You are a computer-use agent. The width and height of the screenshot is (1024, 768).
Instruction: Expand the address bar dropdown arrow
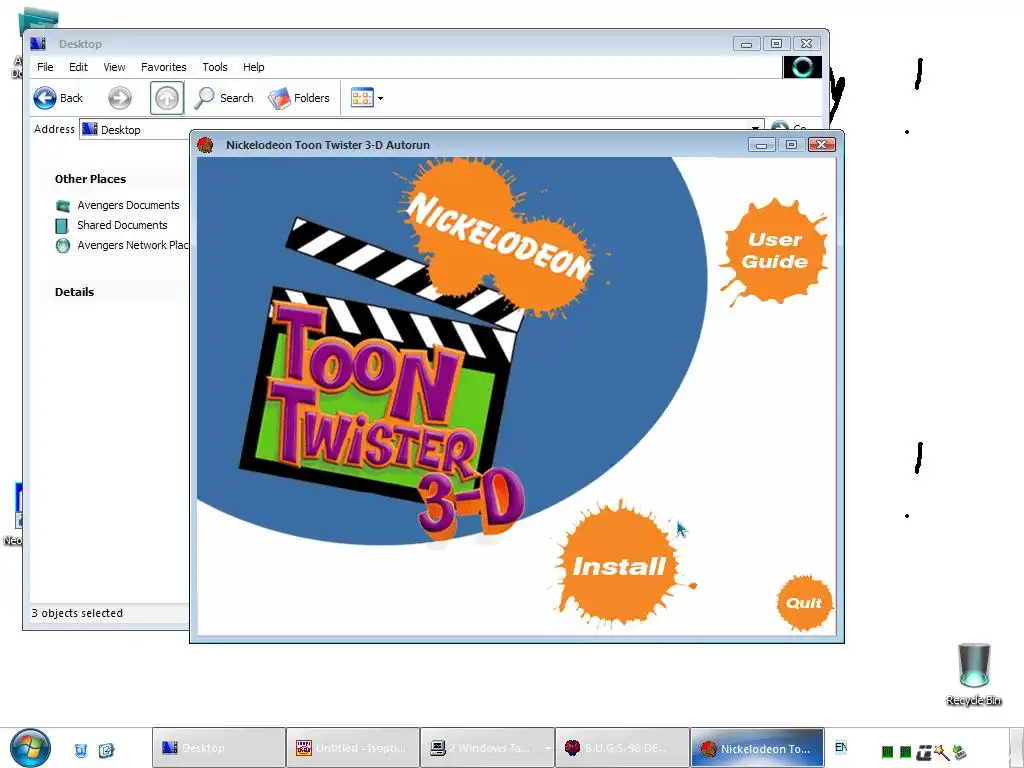(x=756, y=128)
